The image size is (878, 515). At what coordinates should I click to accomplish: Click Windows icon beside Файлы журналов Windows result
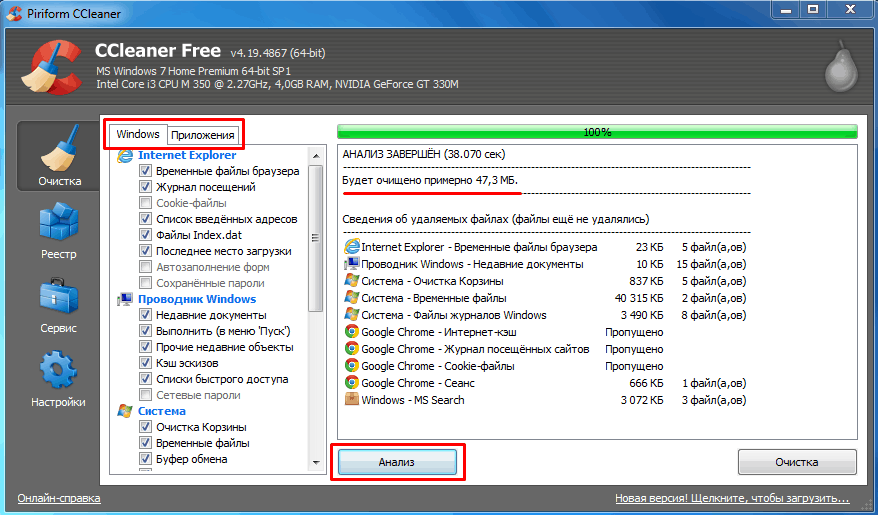pyautogui.click(x=352, y=315)
